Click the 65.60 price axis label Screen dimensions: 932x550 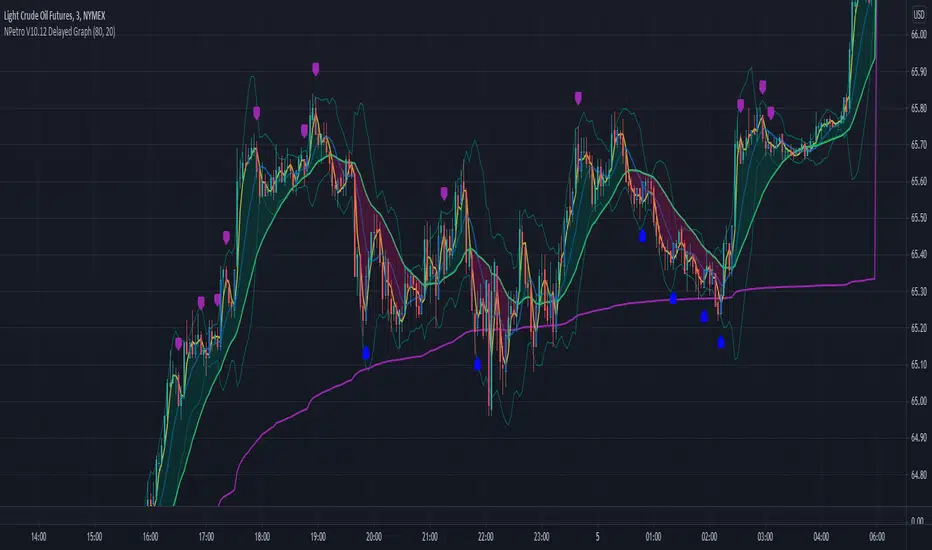(918, 181)
